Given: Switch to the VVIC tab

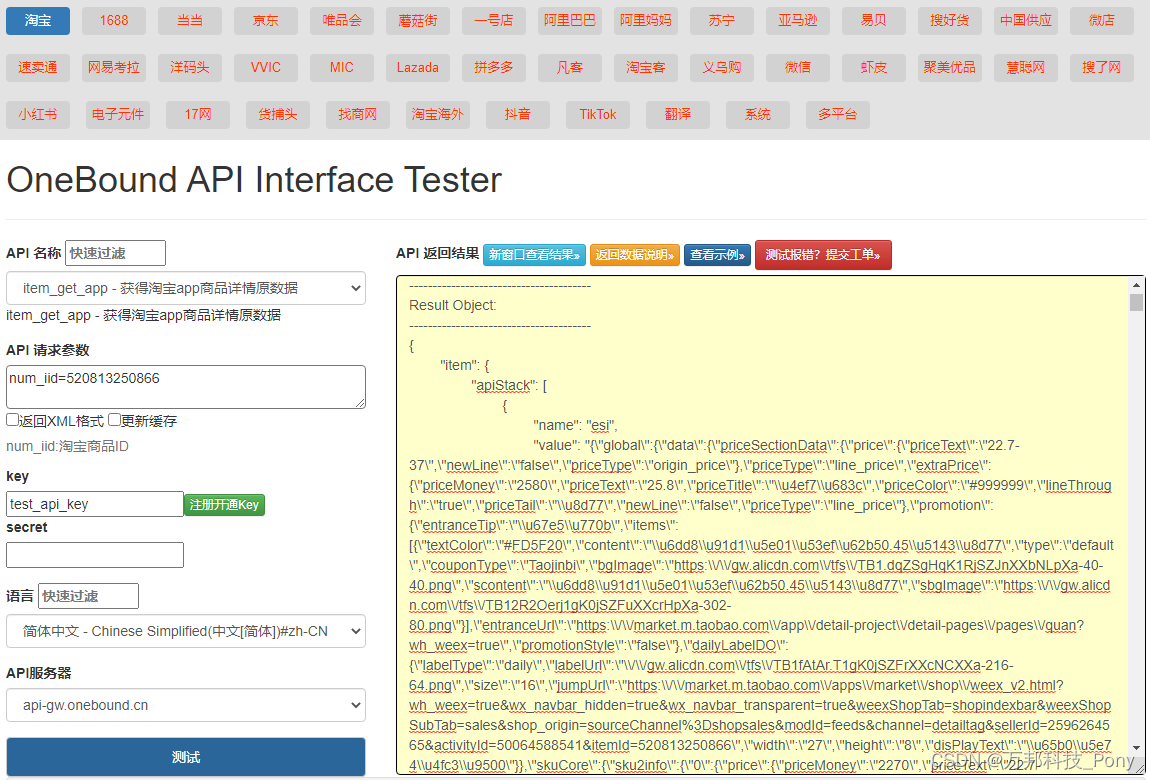Looking at the screenshot, I should point(265,67).
